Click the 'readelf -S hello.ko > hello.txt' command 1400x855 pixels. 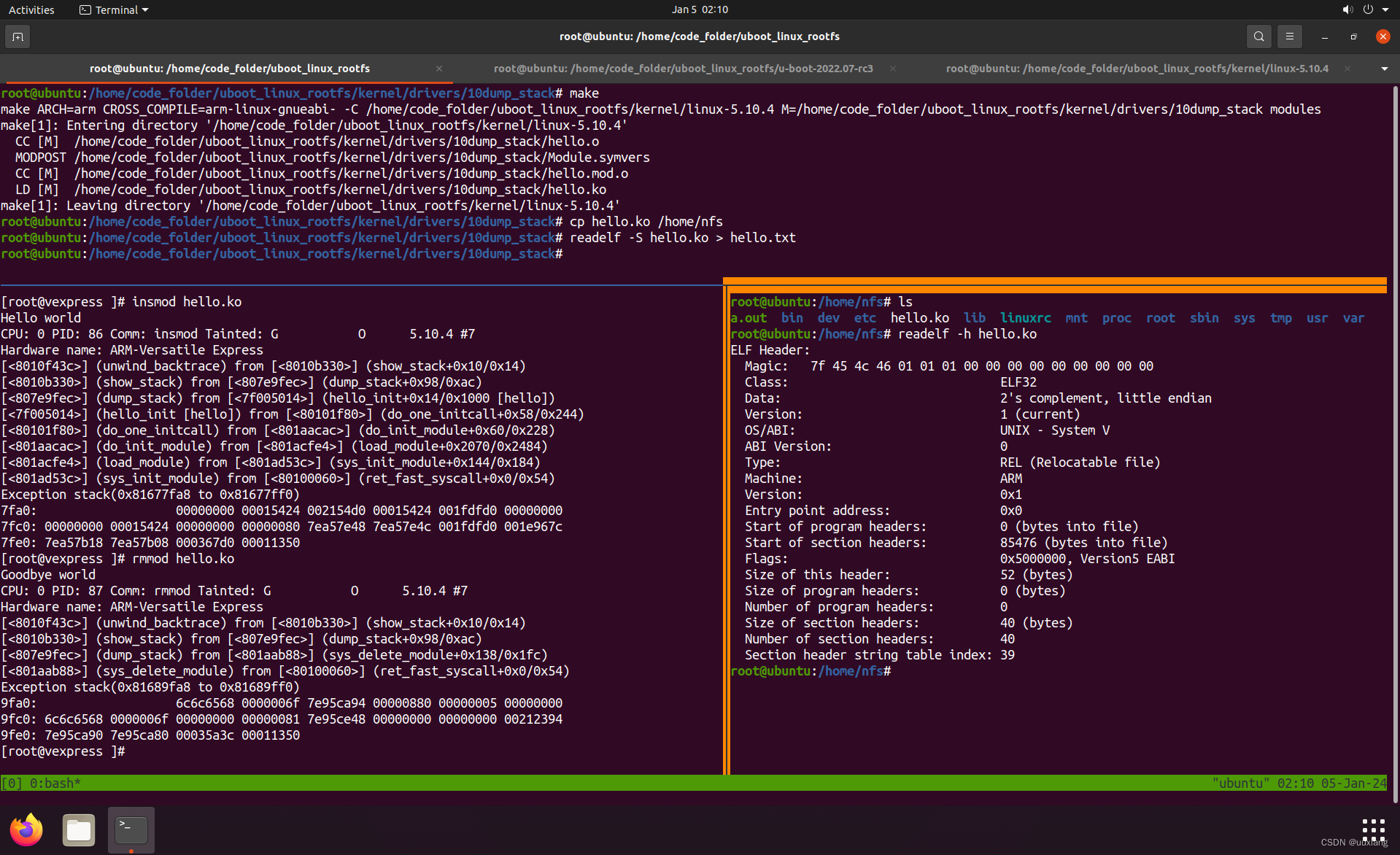point(683,238)
